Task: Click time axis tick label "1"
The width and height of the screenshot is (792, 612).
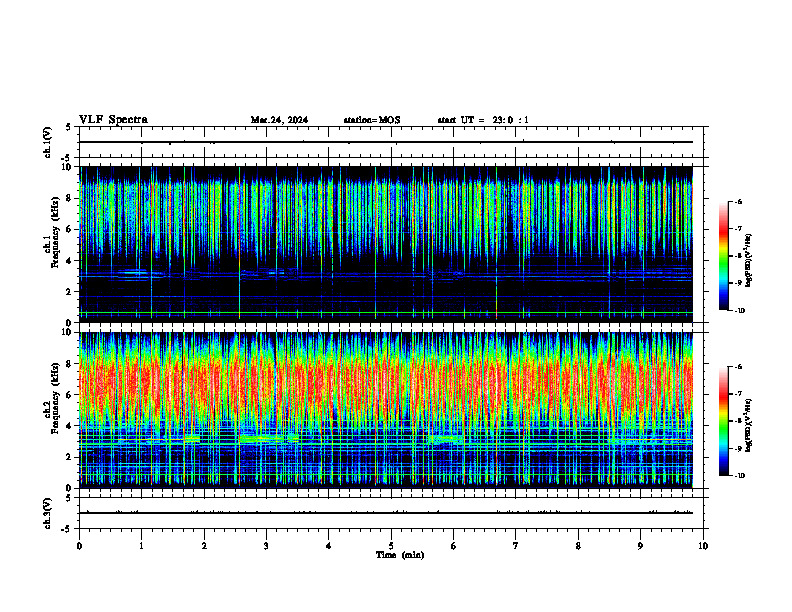Action: [x=141, y=546]
